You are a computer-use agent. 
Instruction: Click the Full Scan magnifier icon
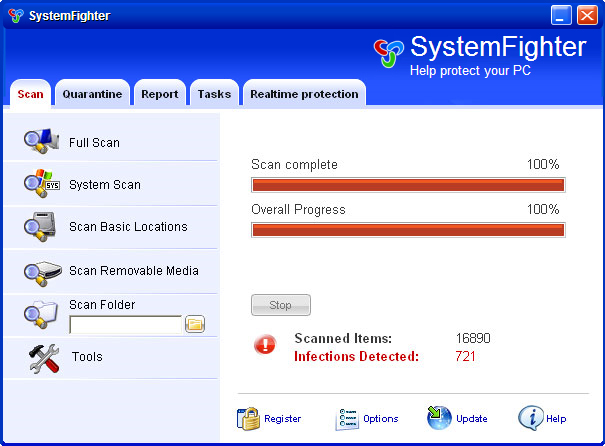tap(41, 141)
